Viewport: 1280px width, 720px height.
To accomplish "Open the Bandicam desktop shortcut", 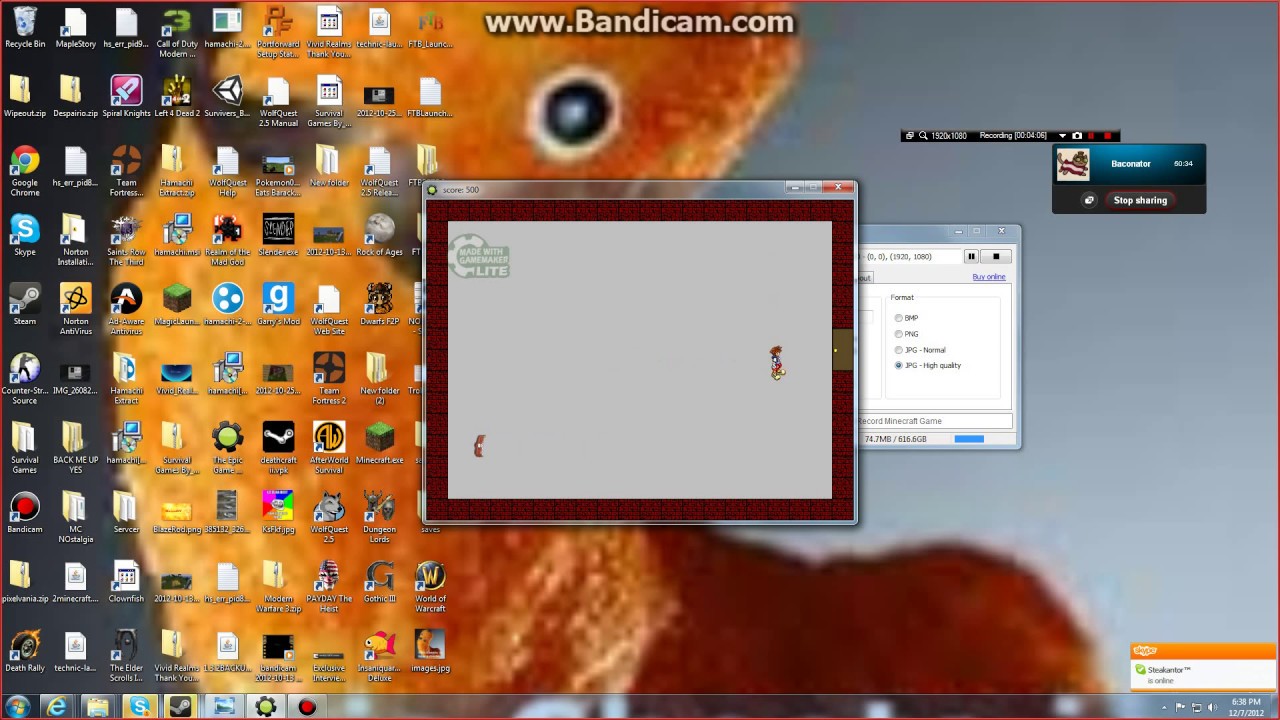I will (25, 513).
